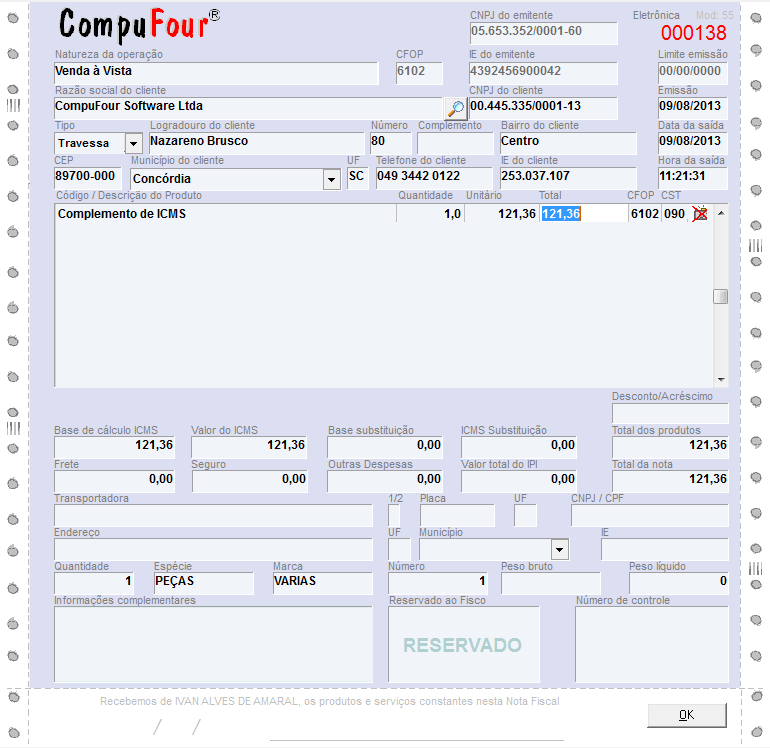770x748 pixels.
Task: Click the Natureza da operação field
Action: [216, 72]
